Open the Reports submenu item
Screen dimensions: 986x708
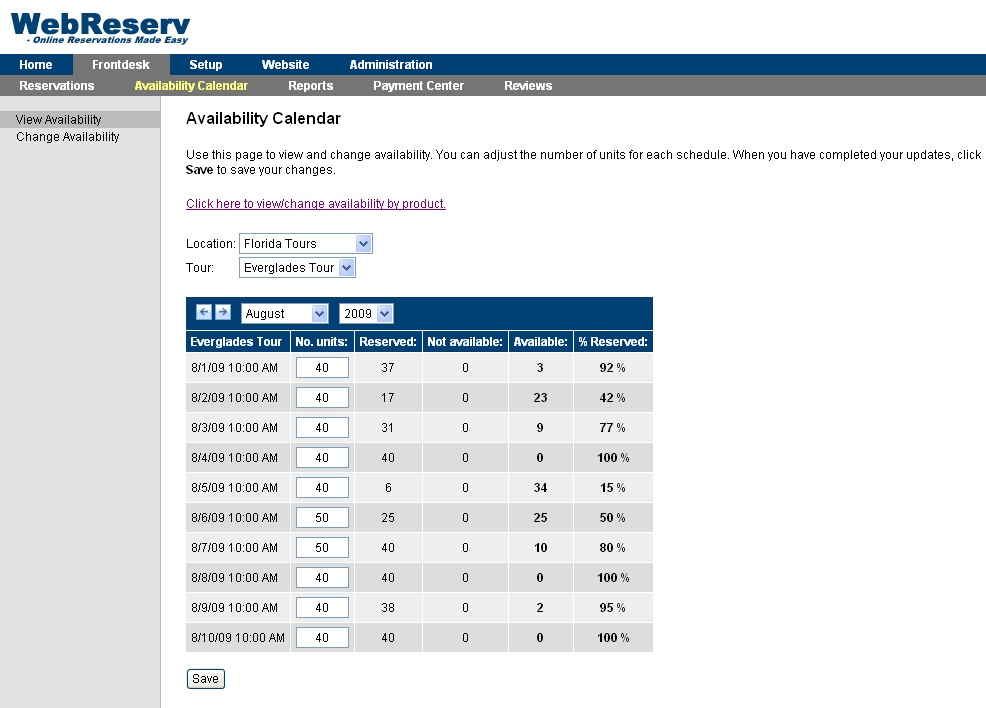pyautogui.click(x=310, y=86)
